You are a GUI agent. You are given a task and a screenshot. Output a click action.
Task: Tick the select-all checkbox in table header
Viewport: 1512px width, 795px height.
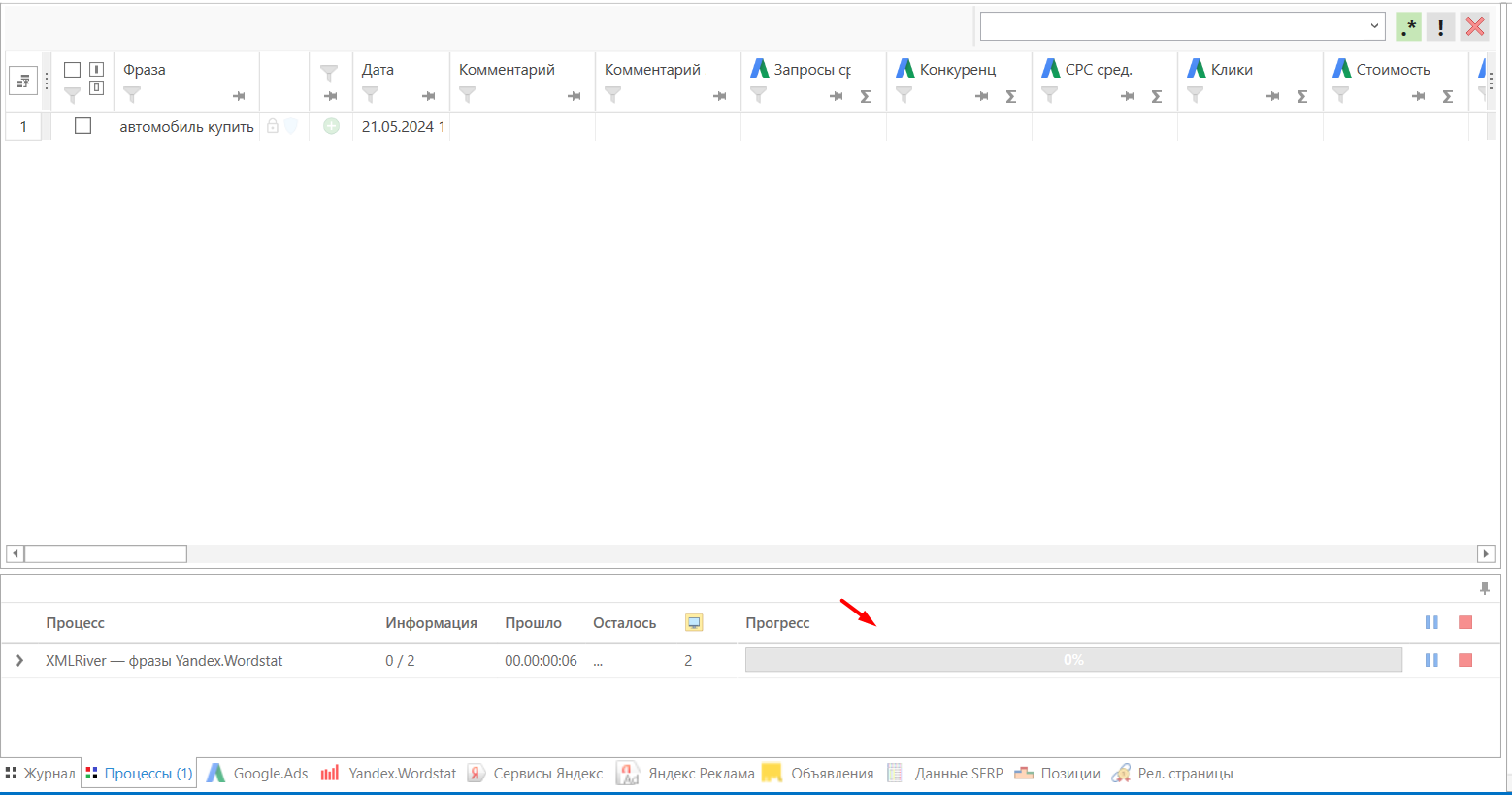point(72,70)
